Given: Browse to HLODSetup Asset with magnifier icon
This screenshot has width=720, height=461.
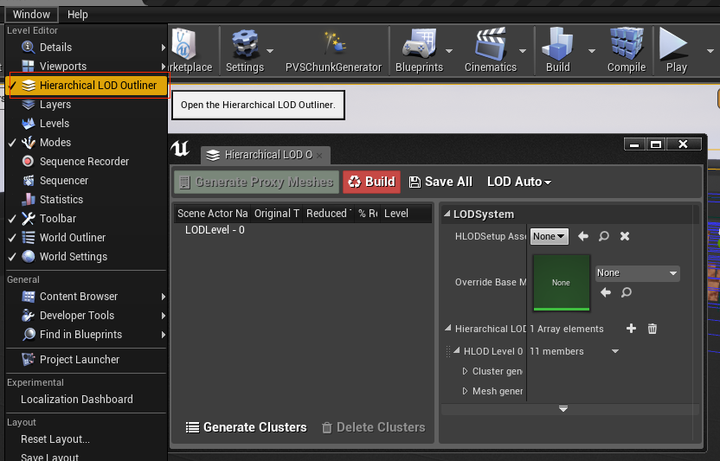Looking at the screenshot, I should (604, 236).
